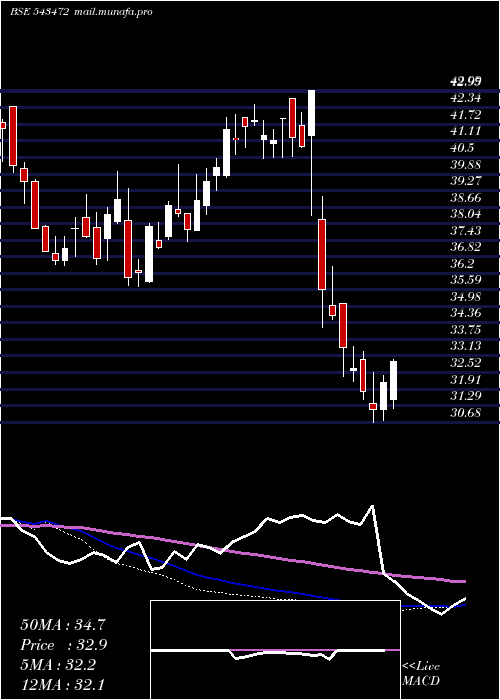Image resolution: width=500 pixels, height=700 pixels.
Task: Select the 31.91 price label
Action: [466, 379]
